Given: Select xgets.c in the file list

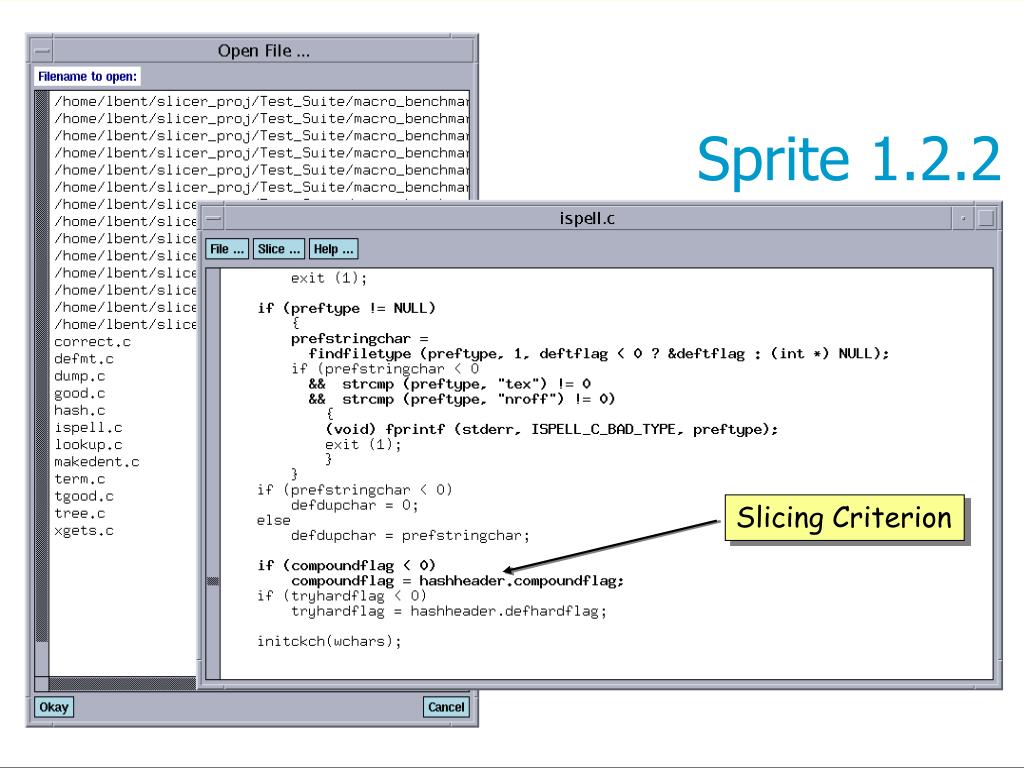Looking at the screenshot, I should (84, 530).
